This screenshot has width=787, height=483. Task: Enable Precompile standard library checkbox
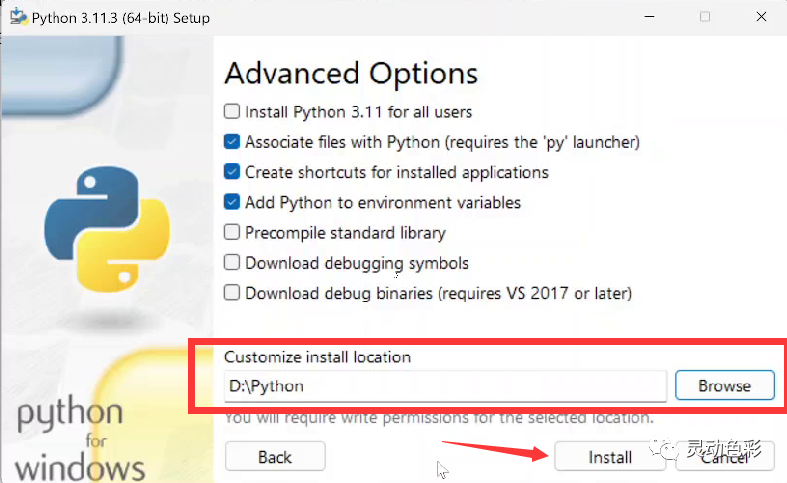pos(232,232)
